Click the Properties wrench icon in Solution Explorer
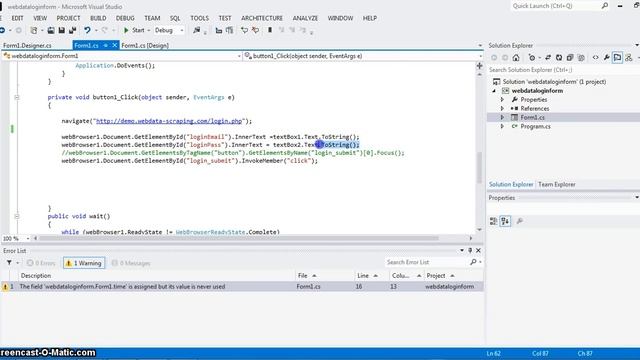The width and height of the screenshot is (640, 360). [607, 58]
